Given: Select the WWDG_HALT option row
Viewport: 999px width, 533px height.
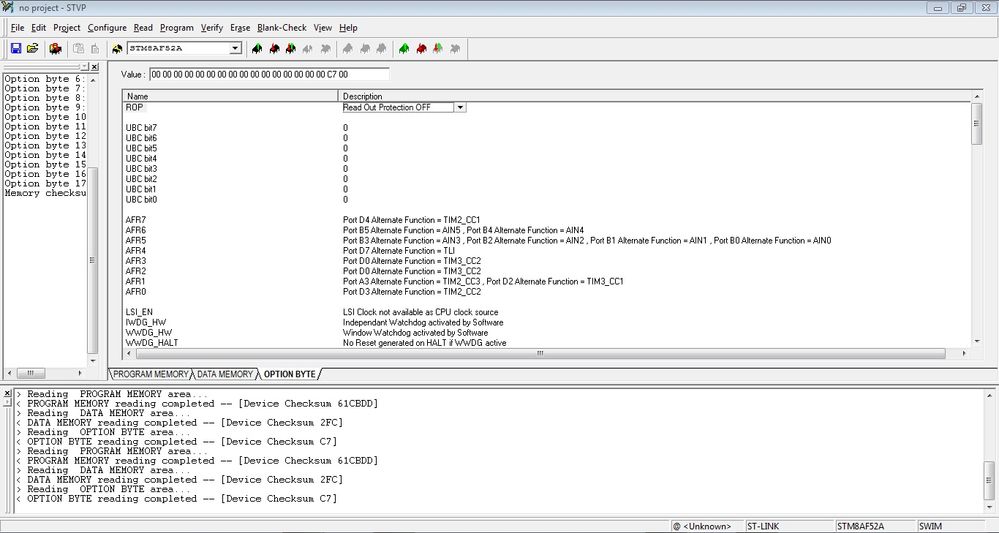Looking at the screenshot, I should tap(152, 343).
